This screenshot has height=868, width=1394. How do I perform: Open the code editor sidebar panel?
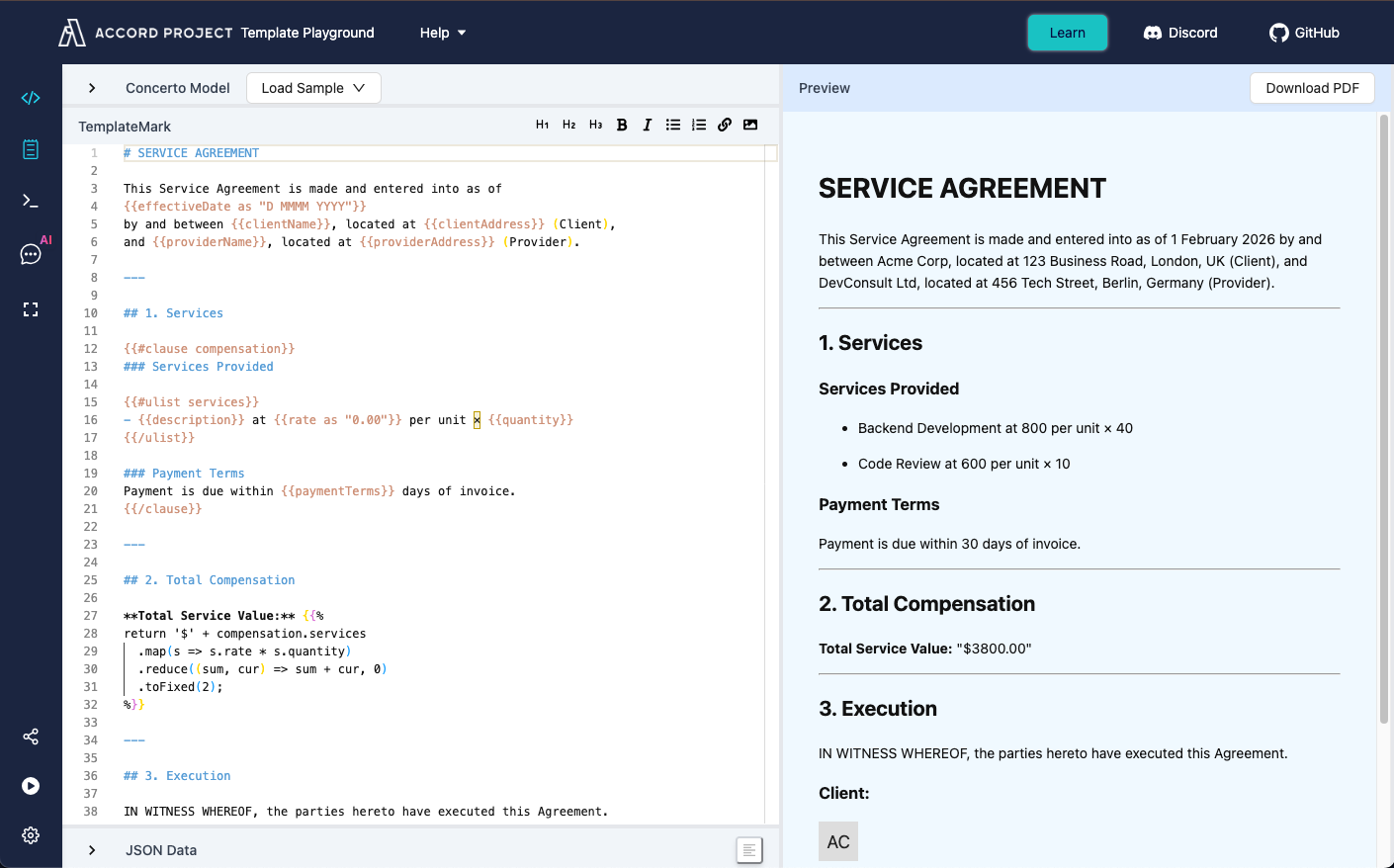tap(30, 97)
